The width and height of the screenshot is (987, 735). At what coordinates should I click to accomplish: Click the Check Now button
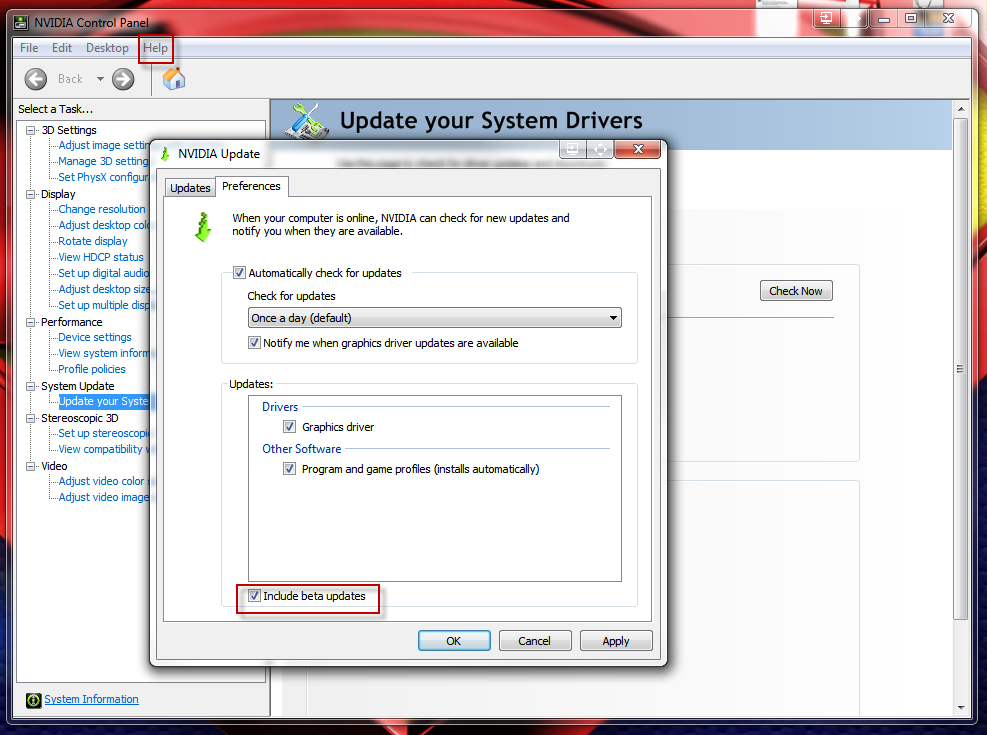click(796, 291)
